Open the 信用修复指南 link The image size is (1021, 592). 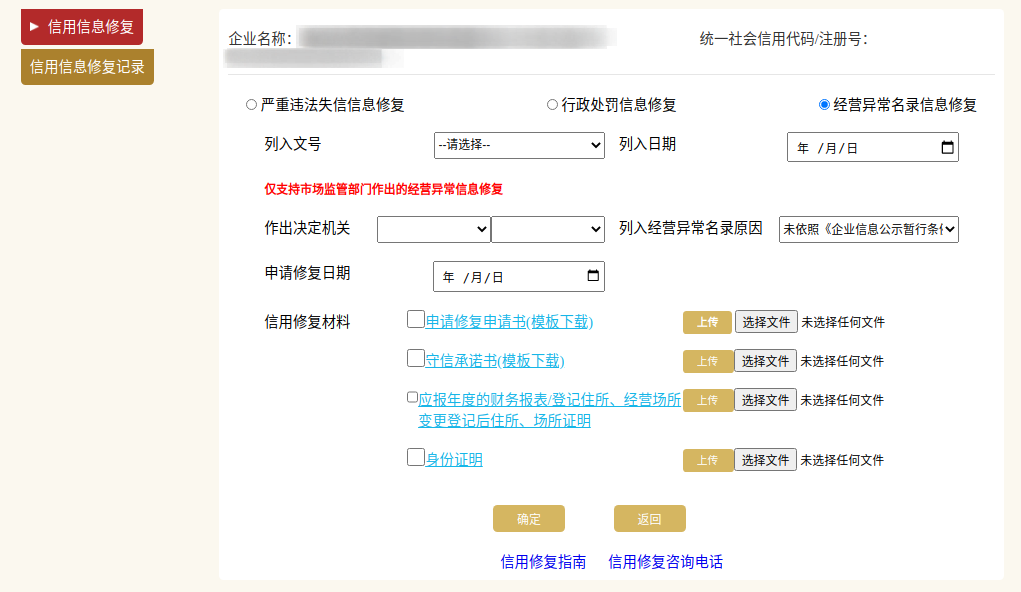click(543, 562)
